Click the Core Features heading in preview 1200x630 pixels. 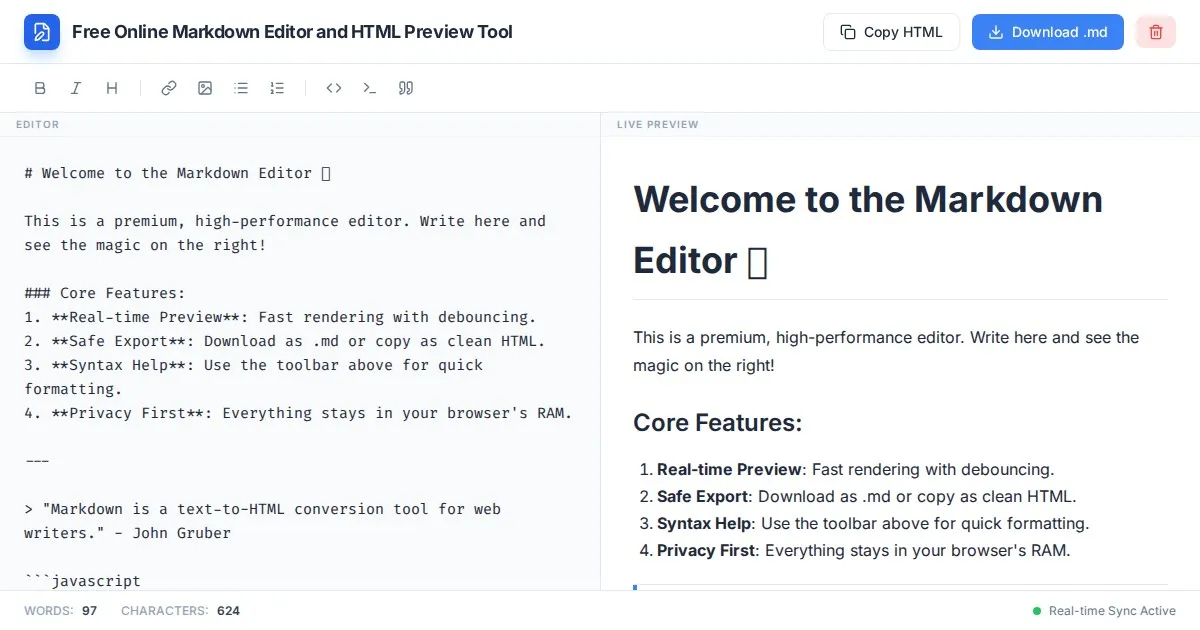(x=717, y=423)
